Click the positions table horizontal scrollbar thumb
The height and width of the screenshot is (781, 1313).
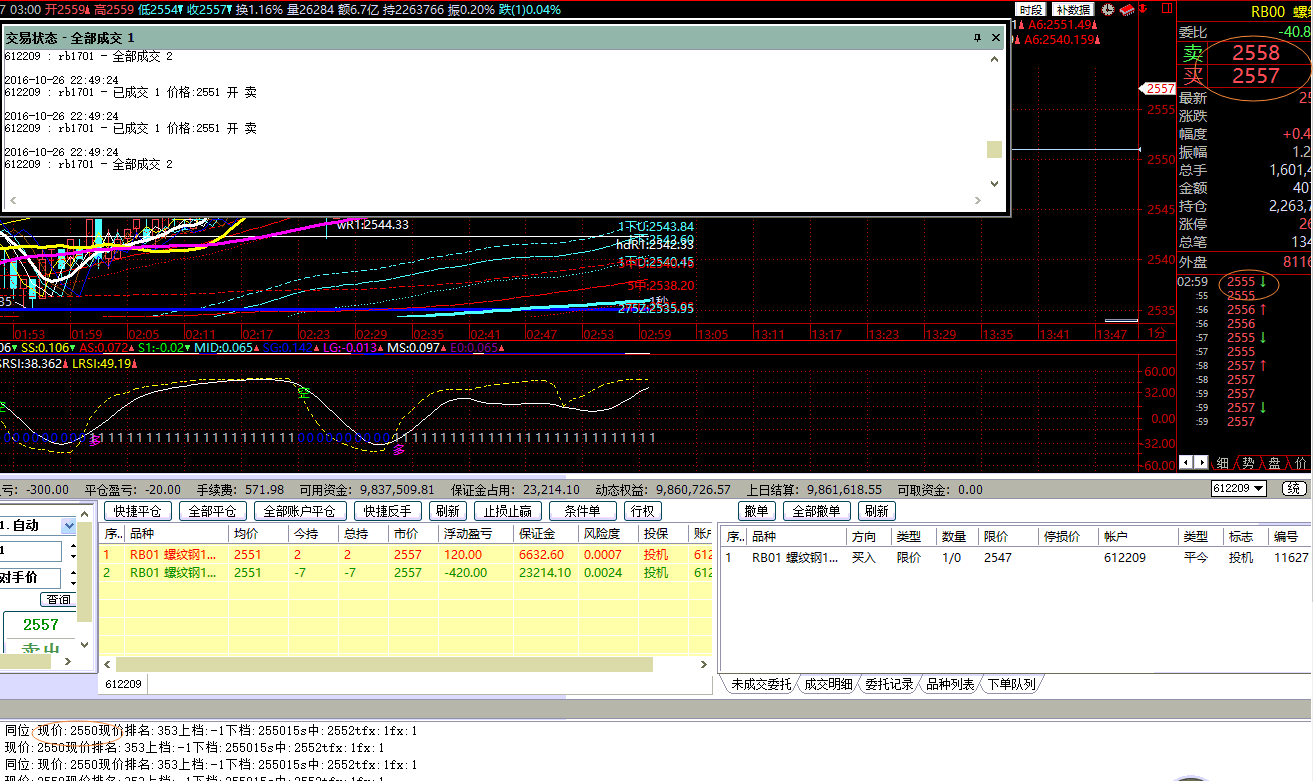click(385, 664)
